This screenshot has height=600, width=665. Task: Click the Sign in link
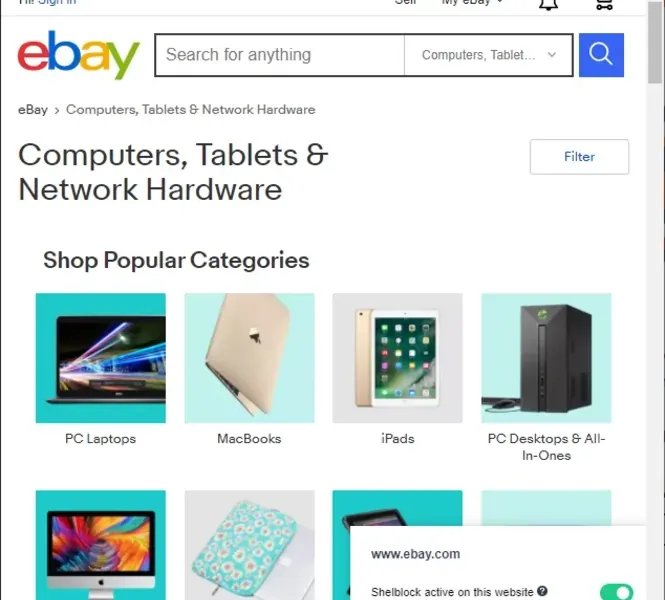pyautogui.click(x=56, y=3)
